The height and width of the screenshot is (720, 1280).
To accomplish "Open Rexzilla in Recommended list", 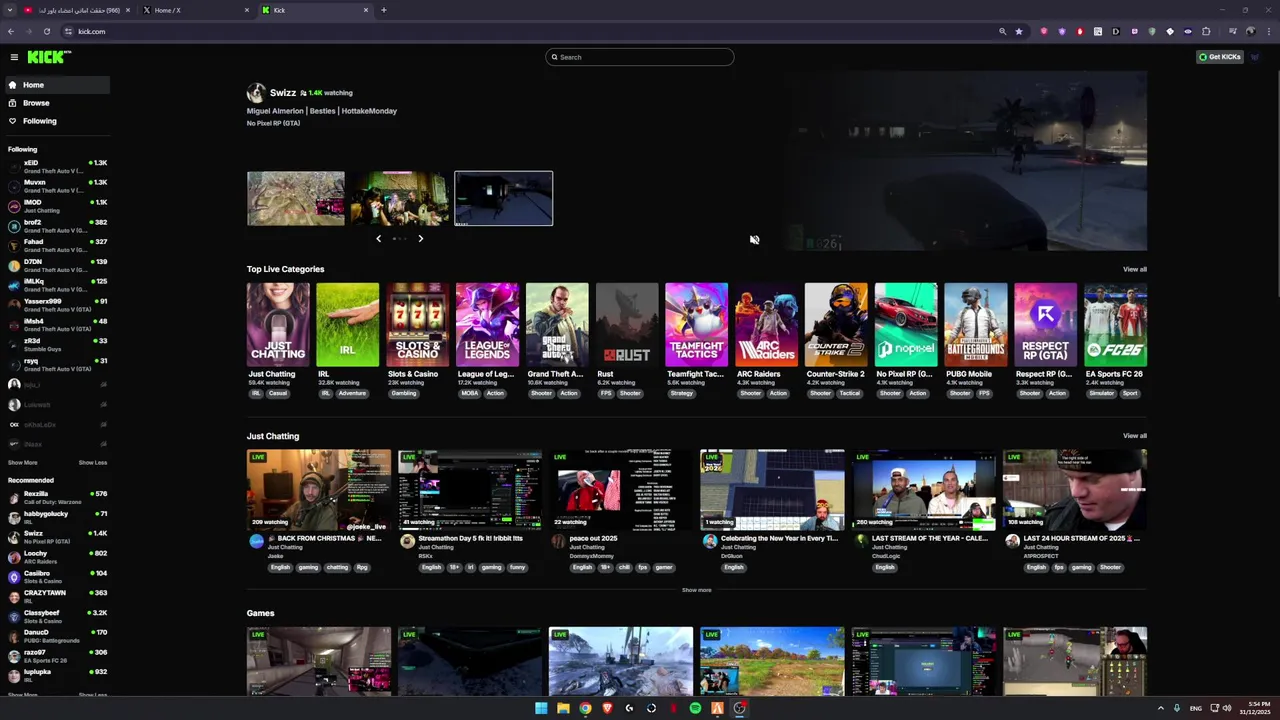I will point(56,497).
